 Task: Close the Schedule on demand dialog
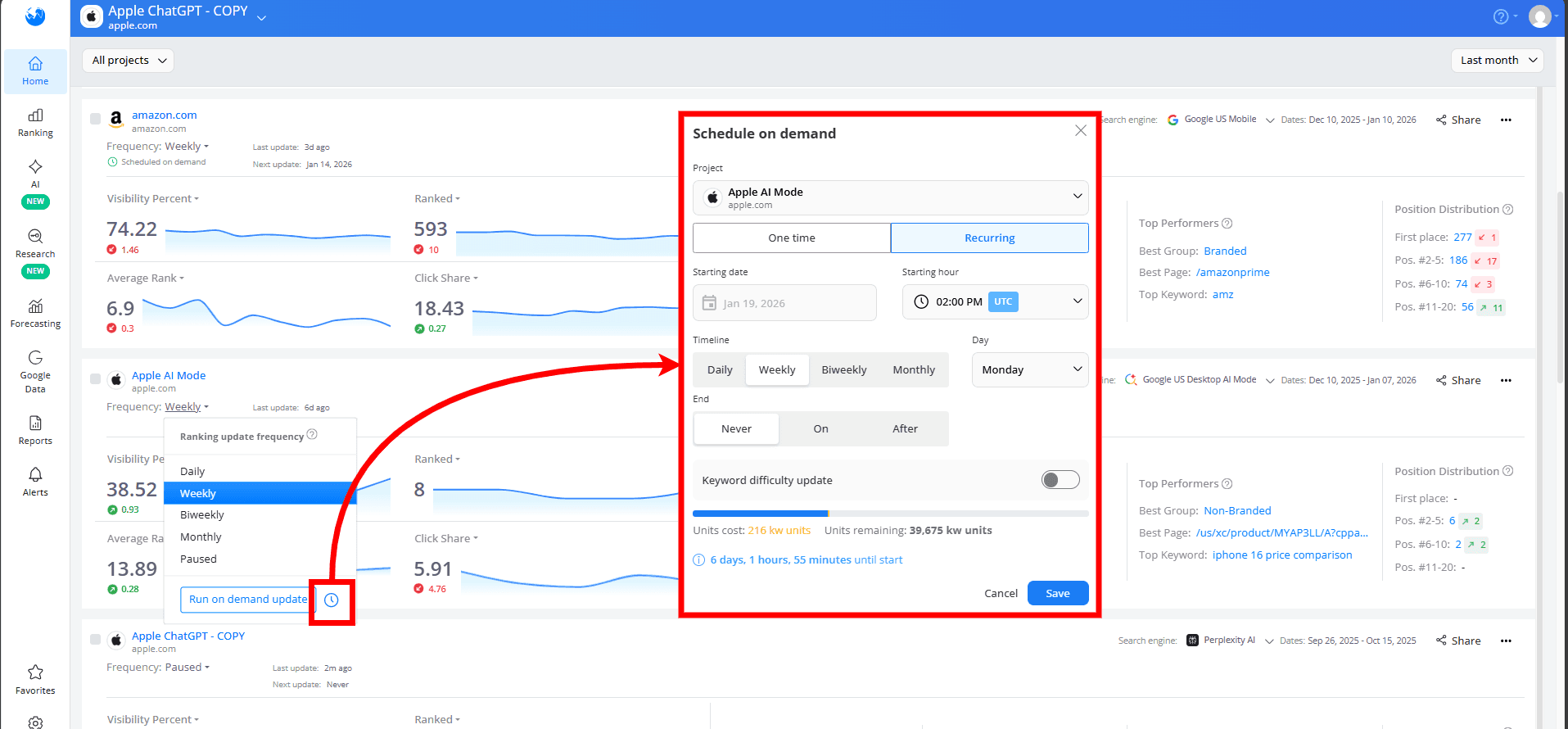1081,131
